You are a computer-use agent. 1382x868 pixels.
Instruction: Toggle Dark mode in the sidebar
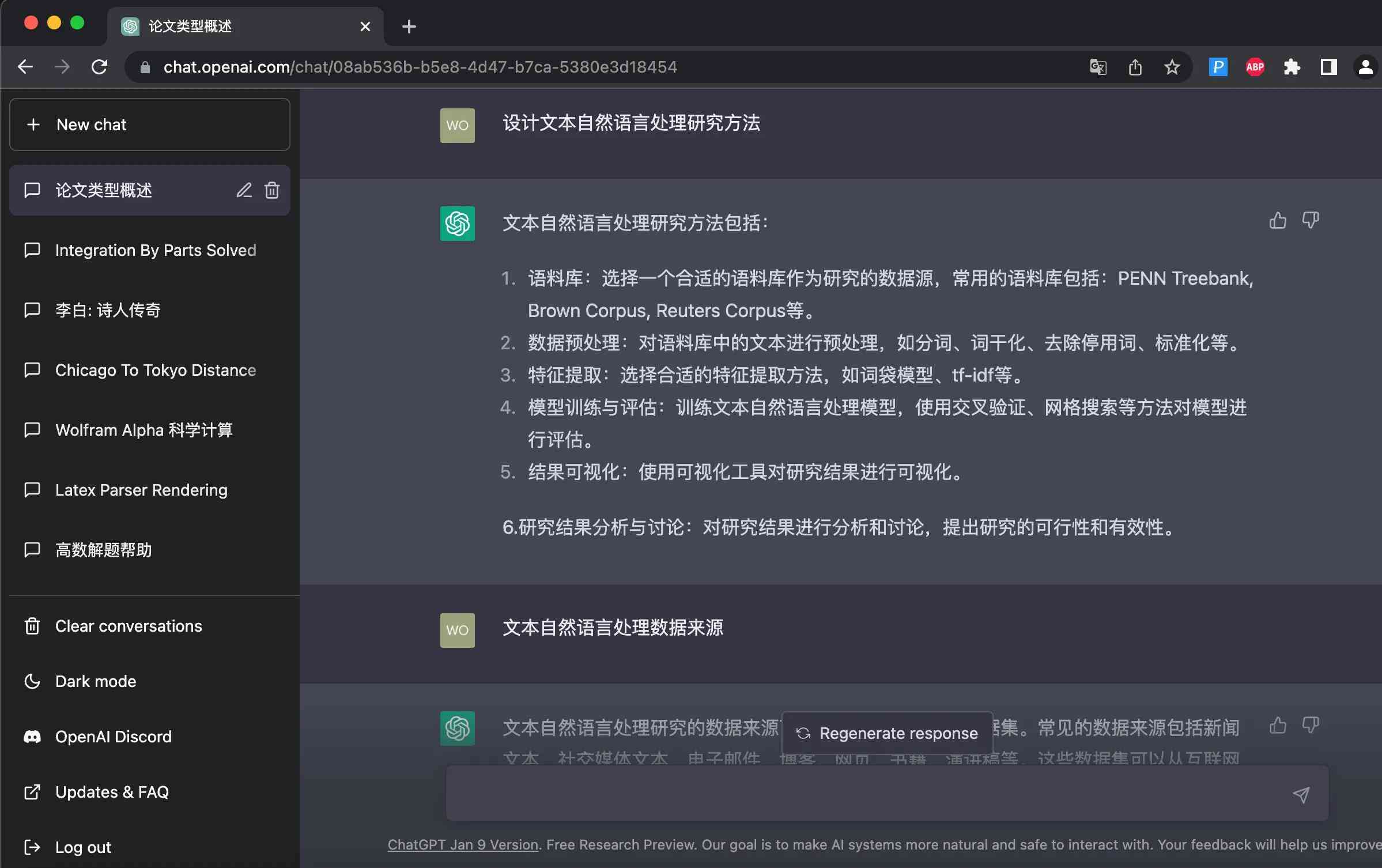click(150, 681)
